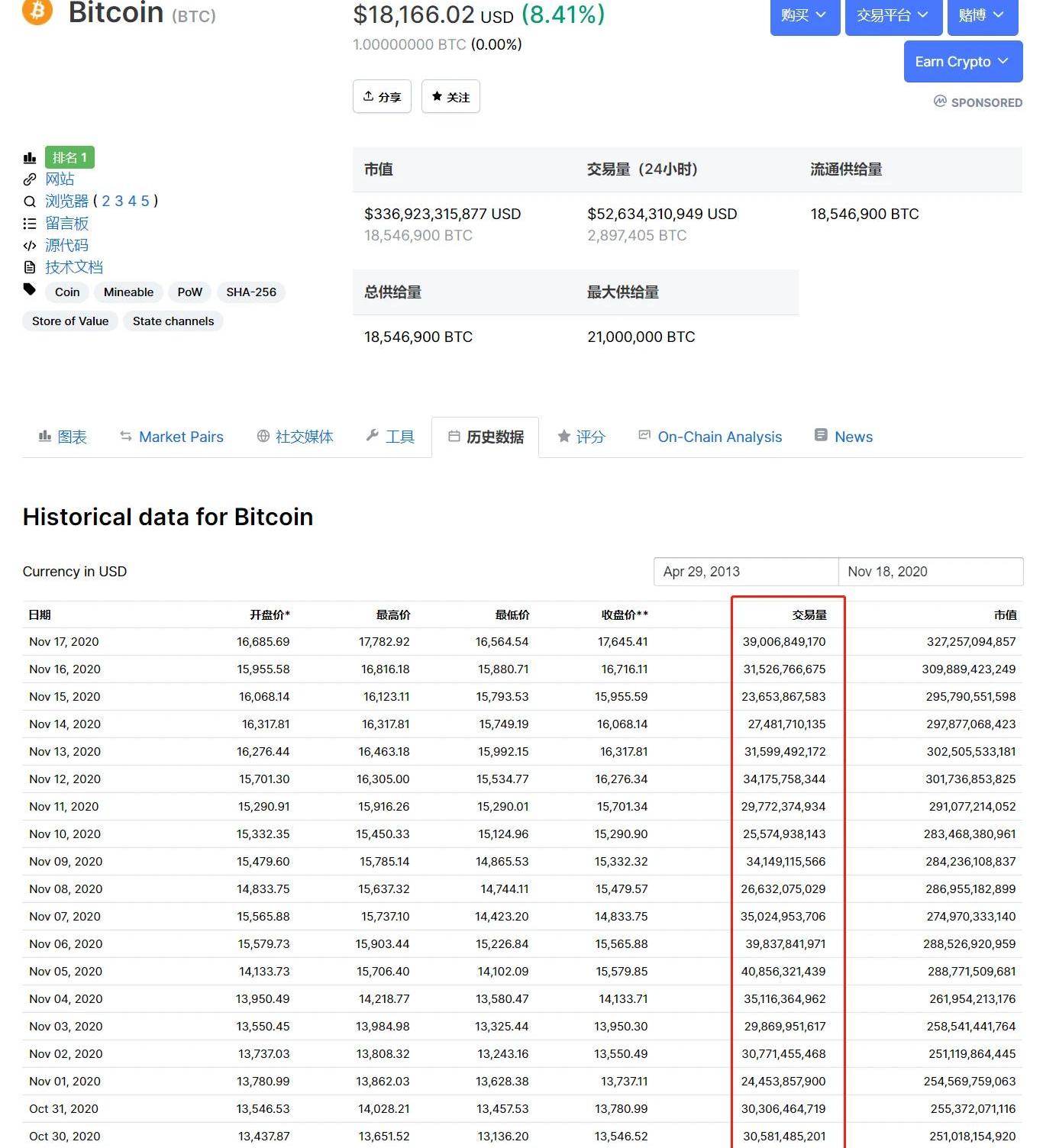Click the share button with upload icon
Screen dimensions: 1043x1148
click(382, 97)
